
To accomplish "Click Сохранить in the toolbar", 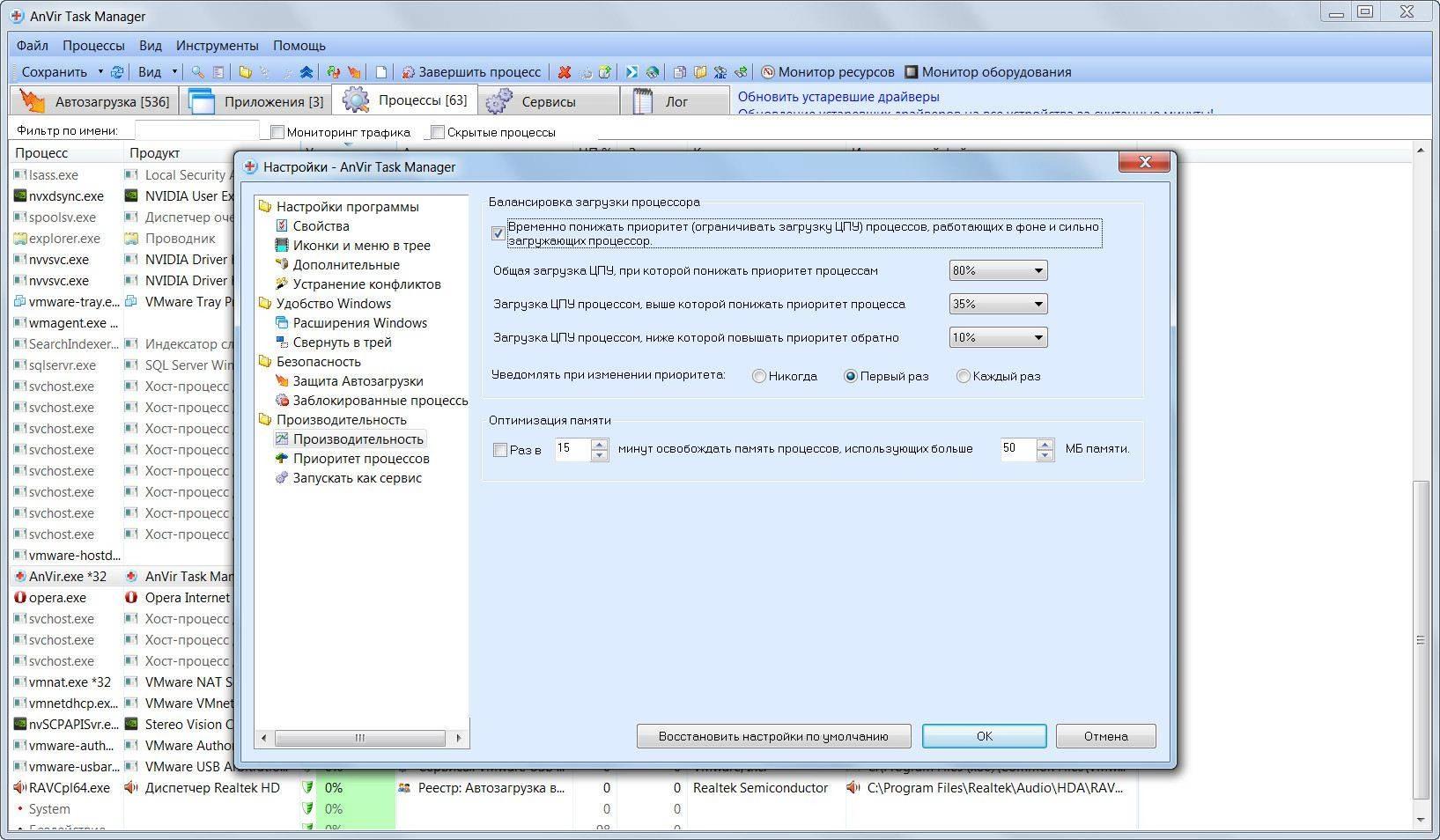I will (x=55, y=72).
